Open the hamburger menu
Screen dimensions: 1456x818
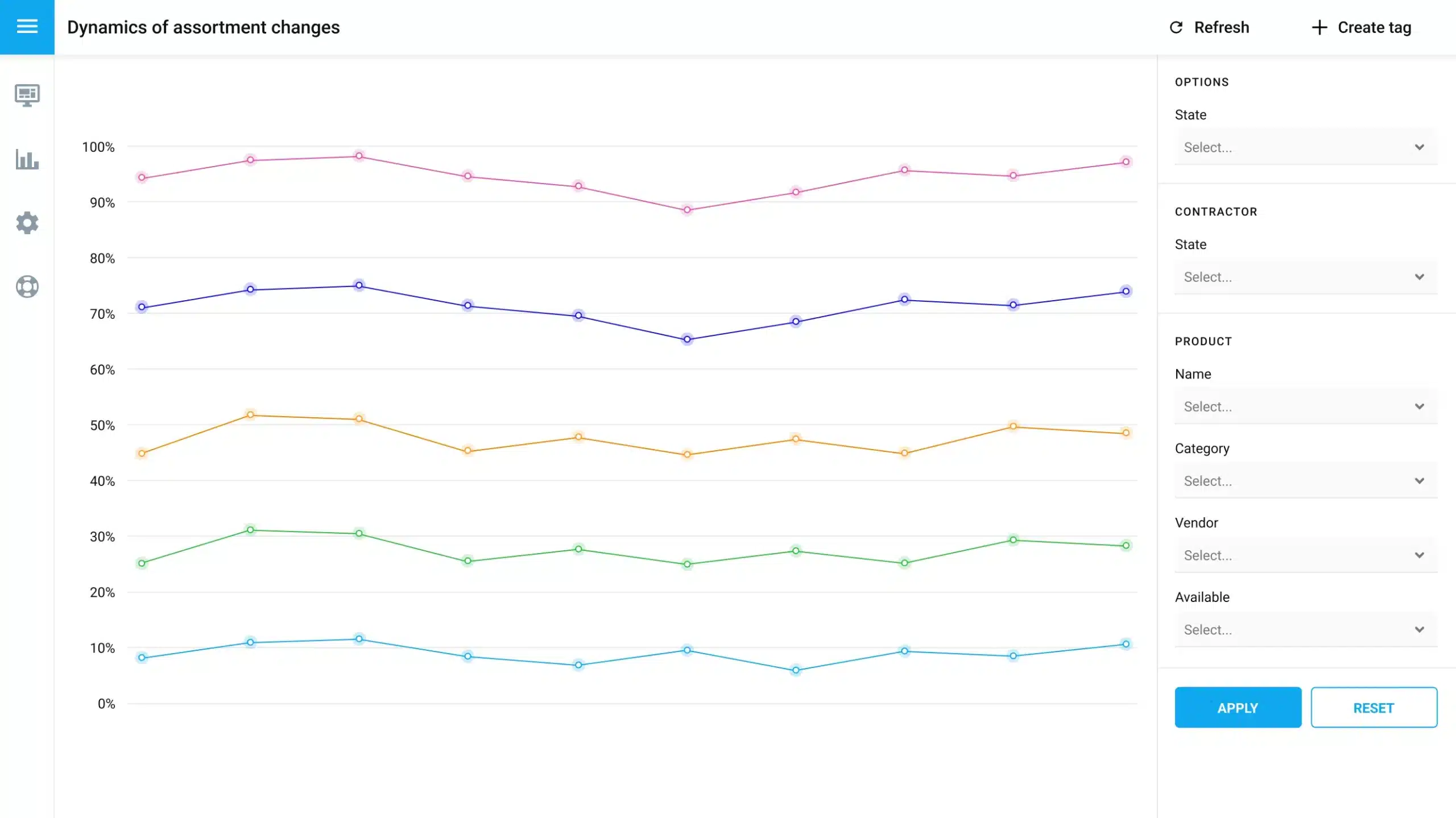pos(27,27)
